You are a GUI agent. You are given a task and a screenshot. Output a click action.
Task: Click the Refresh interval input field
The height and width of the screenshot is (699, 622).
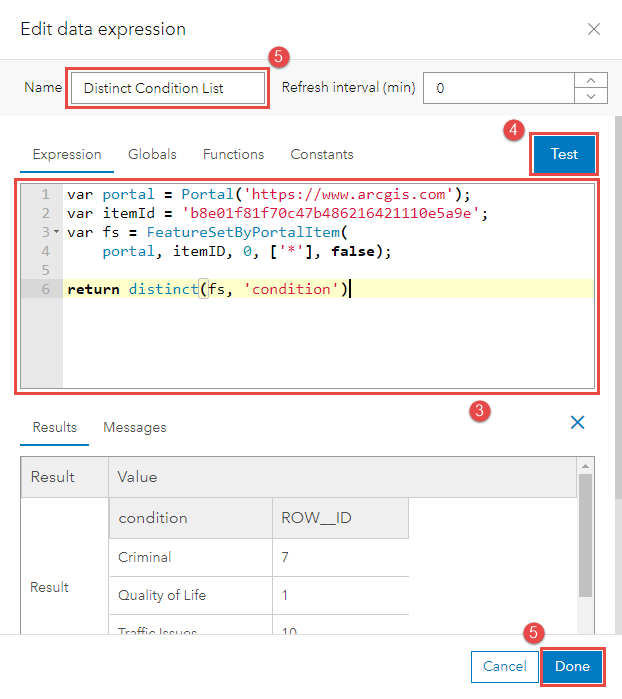(x=498, y=88)
